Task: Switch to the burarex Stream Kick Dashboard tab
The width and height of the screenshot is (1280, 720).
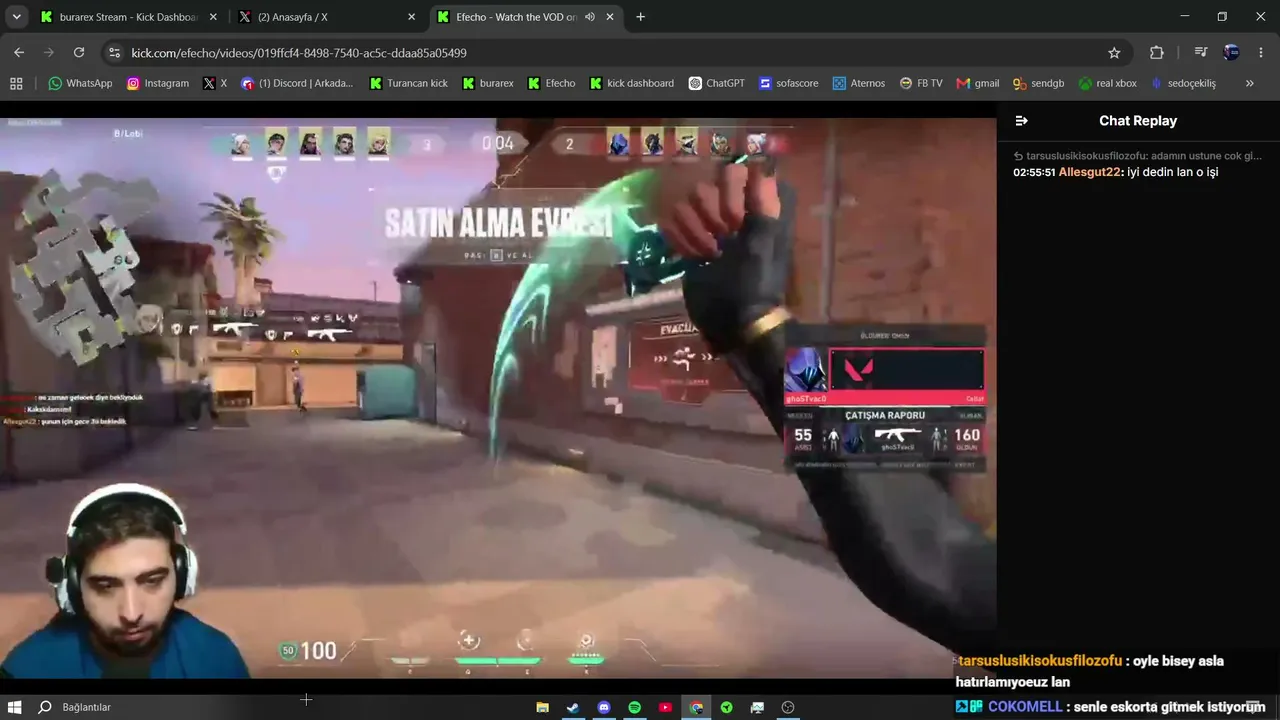Action: (128, 17)
